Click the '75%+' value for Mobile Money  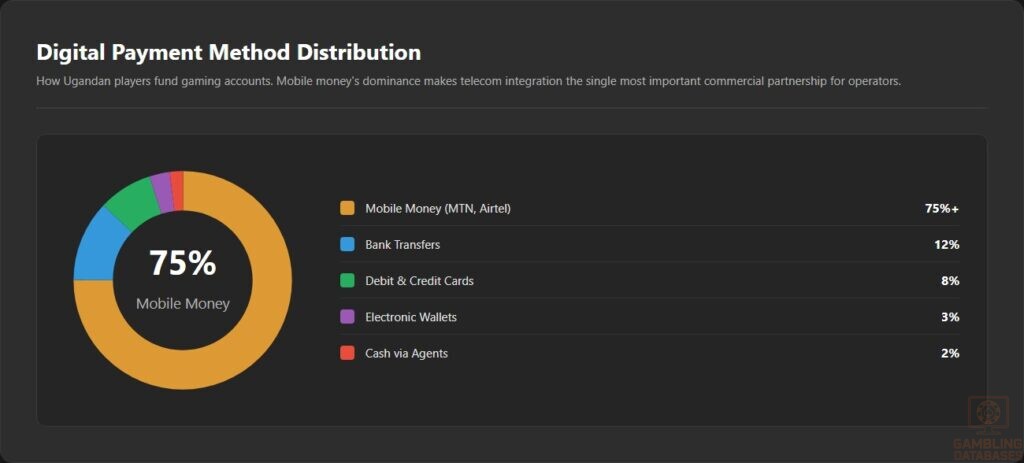(942, 209)
